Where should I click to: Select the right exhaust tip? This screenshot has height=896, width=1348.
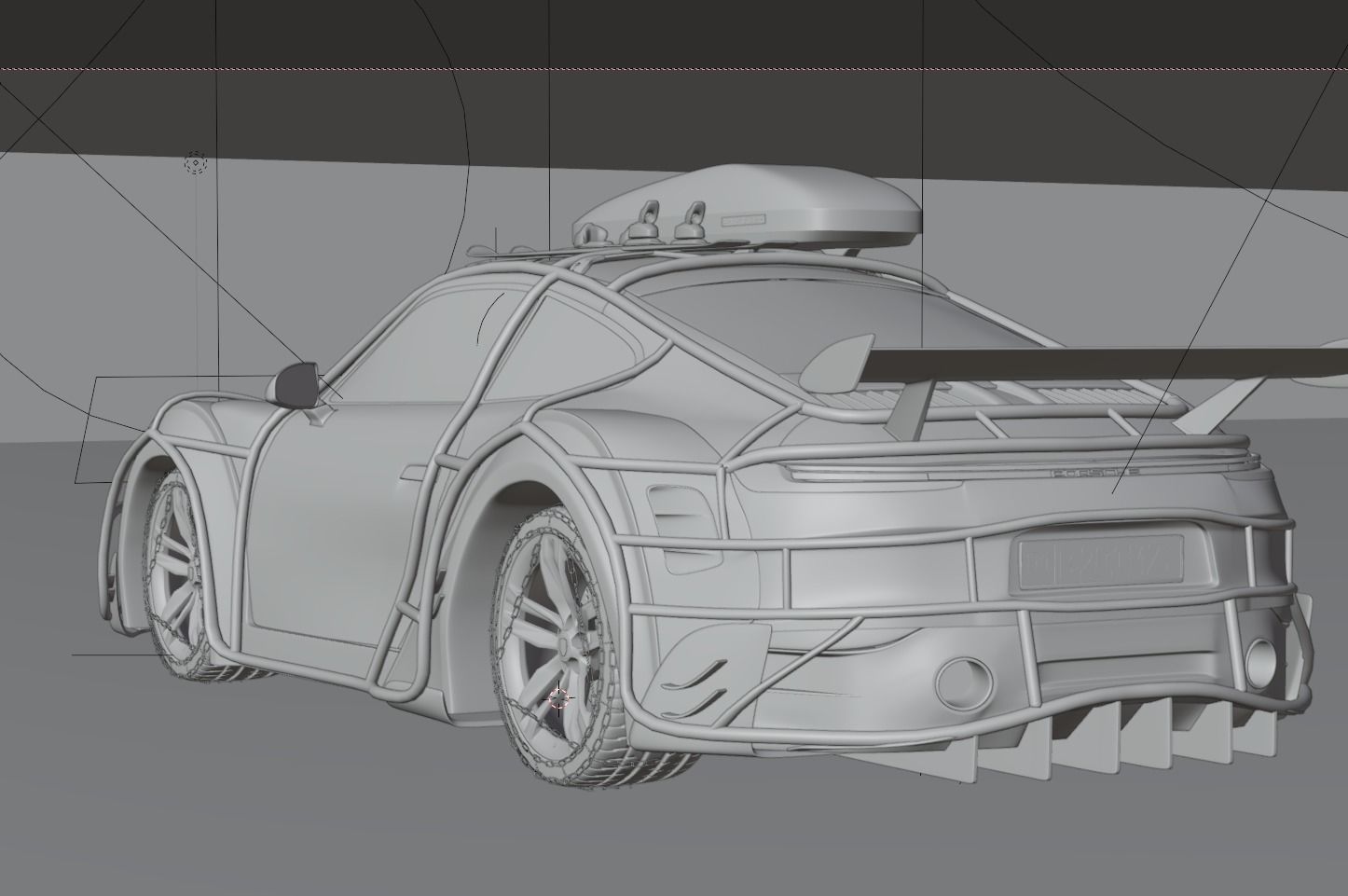click(1260, 663)
